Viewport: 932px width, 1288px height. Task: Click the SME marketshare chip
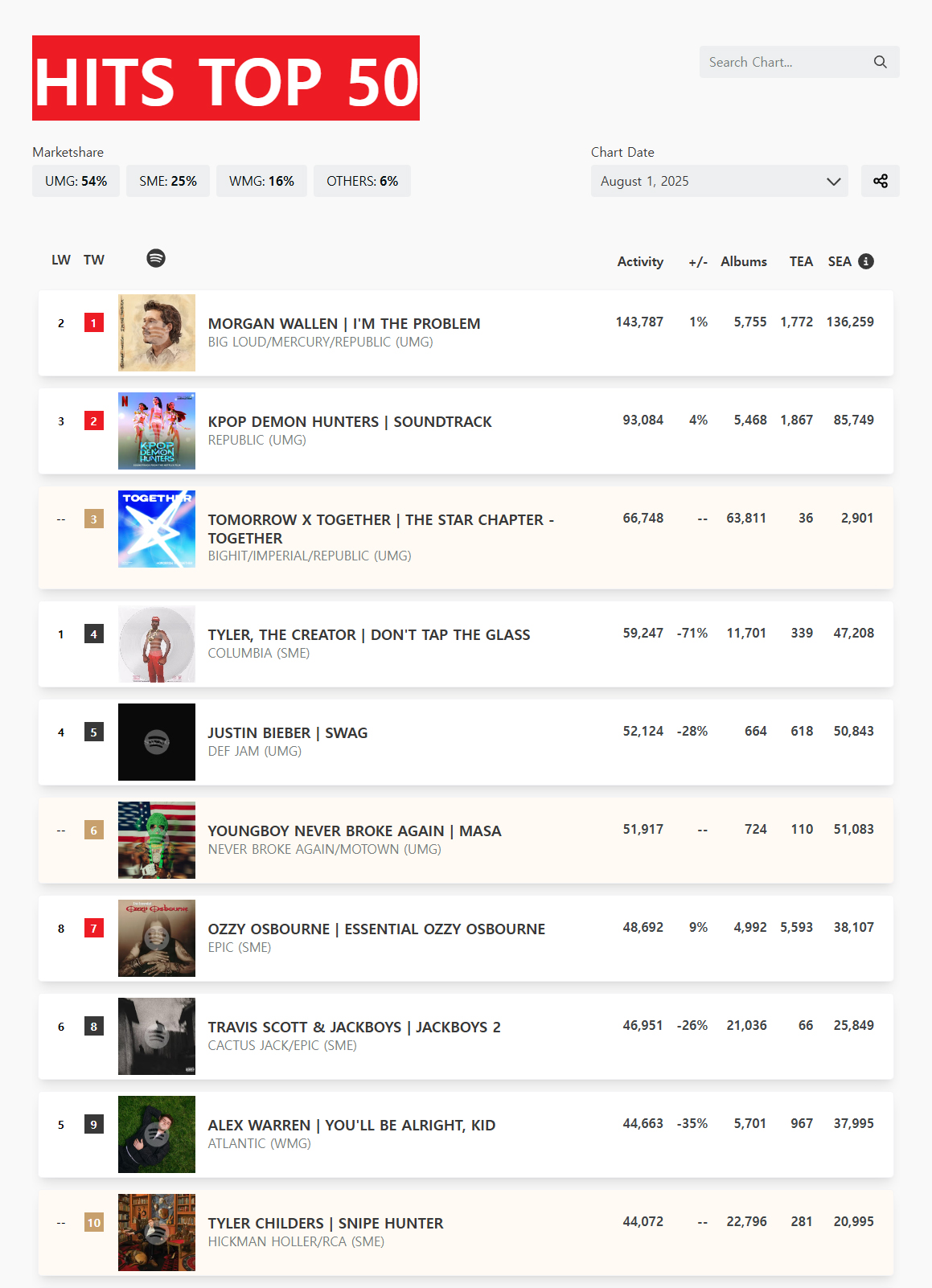[167, 181]
